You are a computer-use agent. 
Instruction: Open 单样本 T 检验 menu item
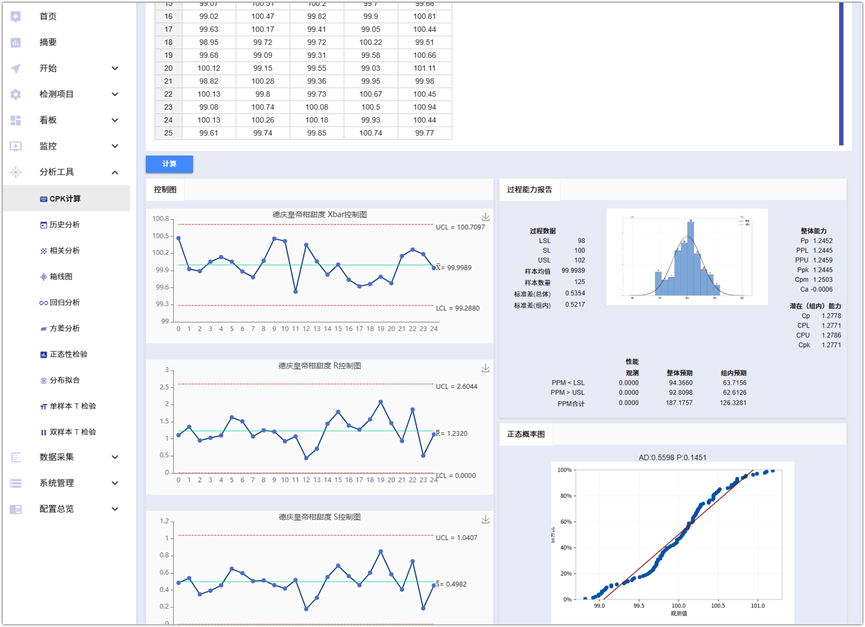click(72, 406)
